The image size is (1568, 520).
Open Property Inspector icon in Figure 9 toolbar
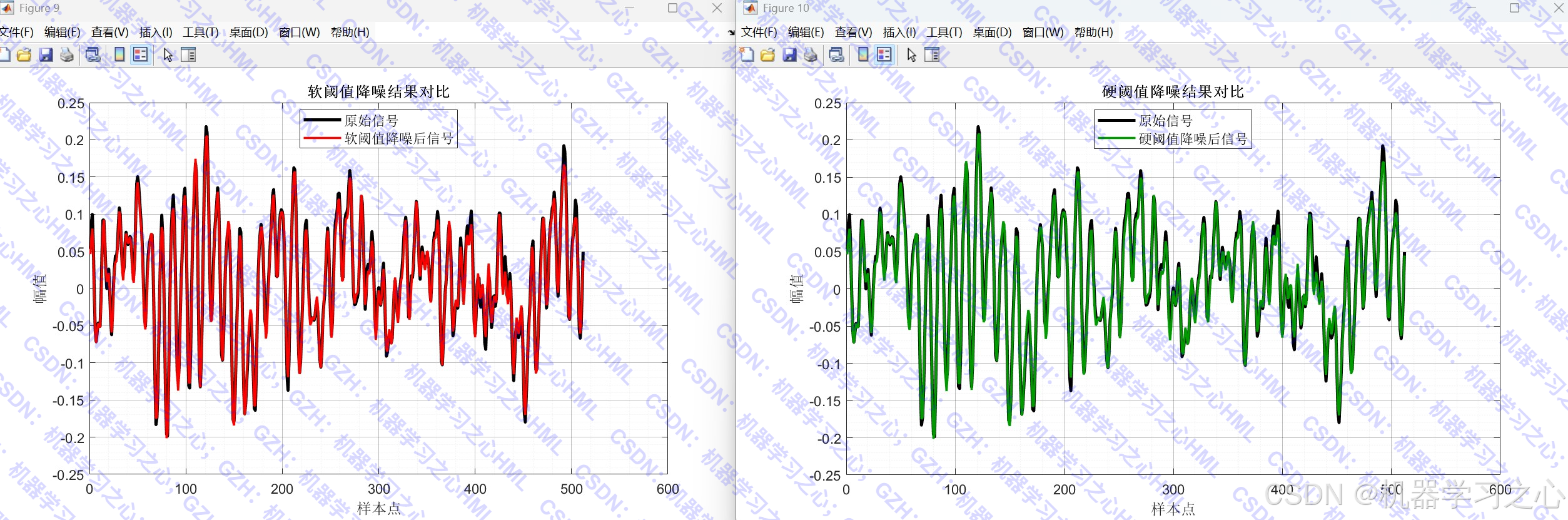[188, 55]
